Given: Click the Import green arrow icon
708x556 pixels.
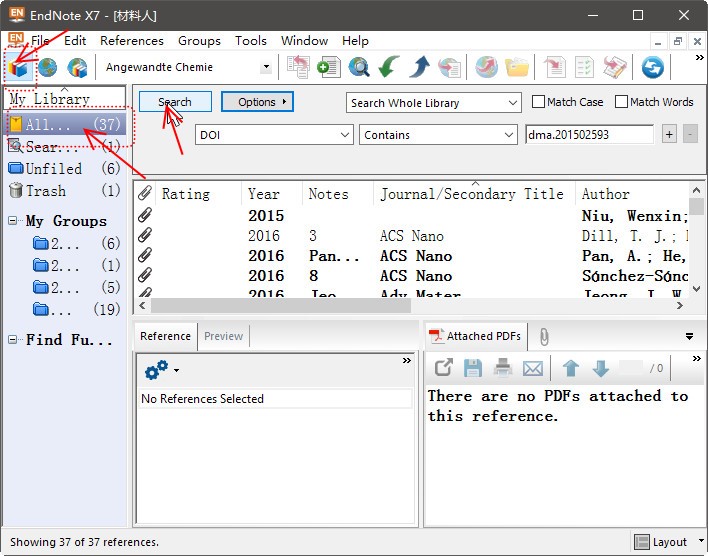Looking at the screenshot, I should pos(389,67).
